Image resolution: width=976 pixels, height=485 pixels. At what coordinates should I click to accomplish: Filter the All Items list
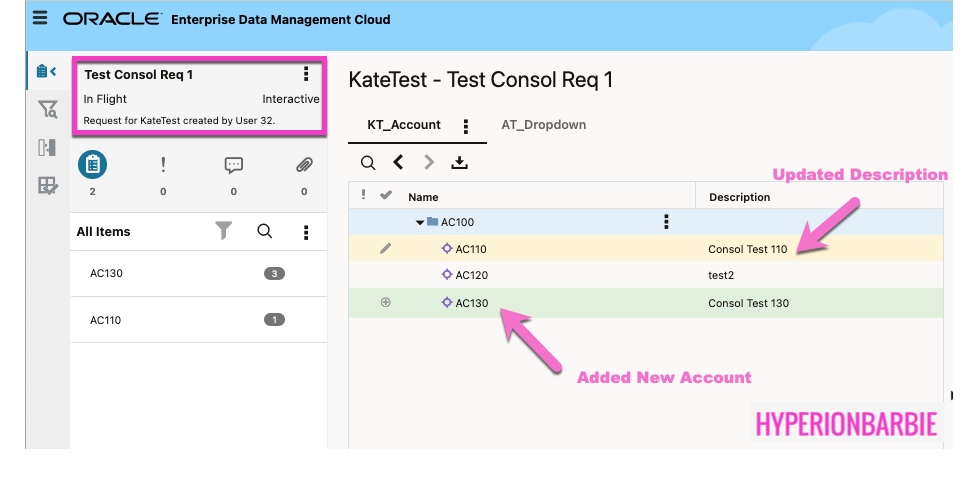(x=224, y=231)
